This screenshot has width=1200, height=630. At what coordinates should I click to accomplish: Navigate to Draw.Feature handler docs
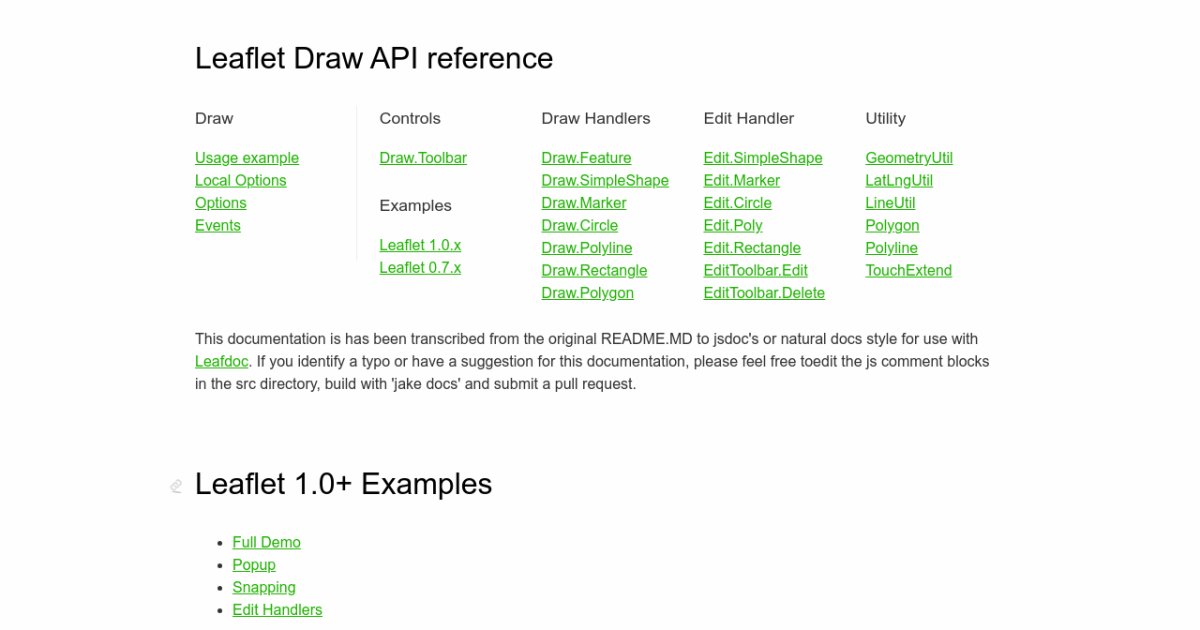tap(586, 158)
